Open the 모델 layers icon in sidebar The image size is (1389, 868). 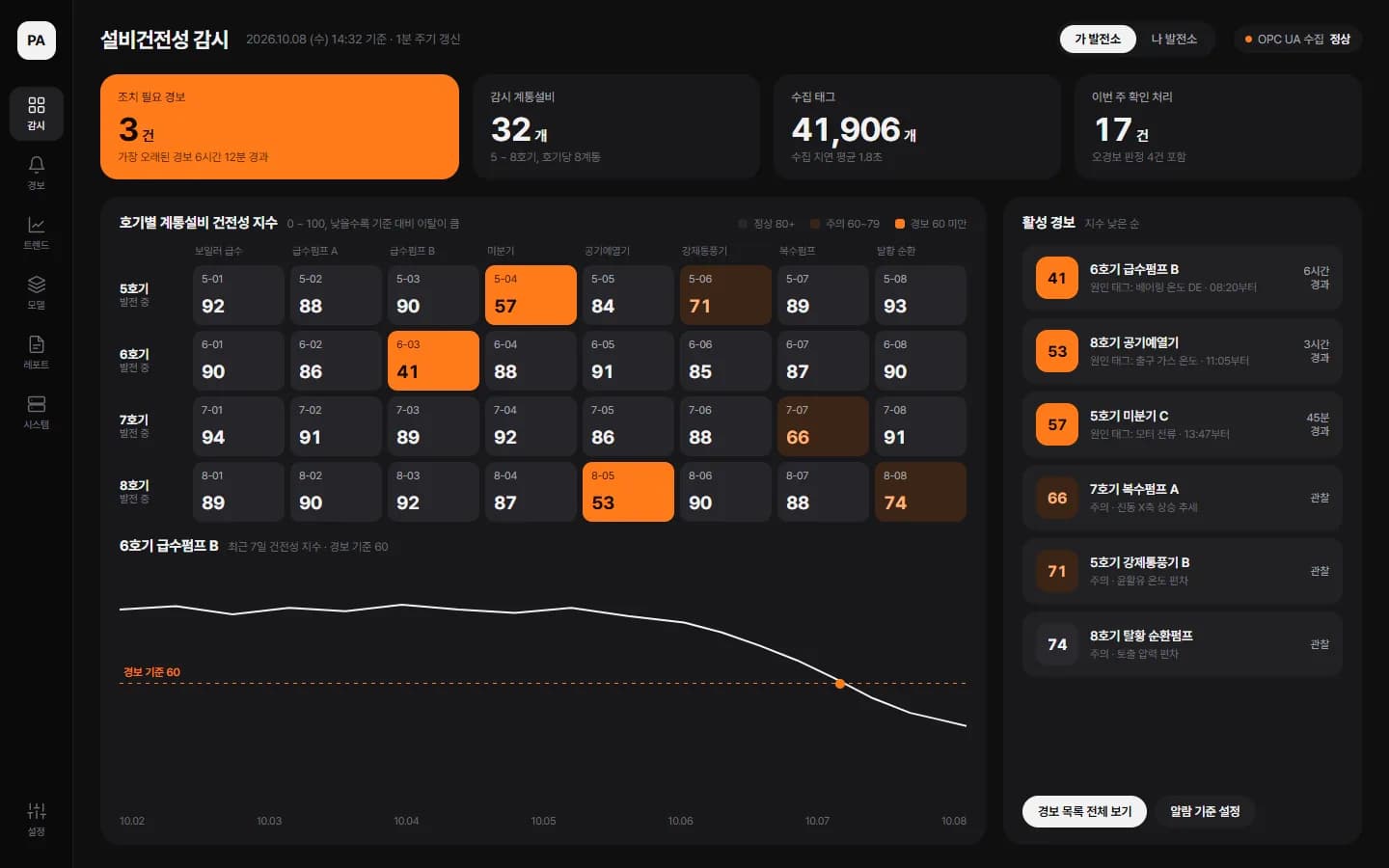37,292
